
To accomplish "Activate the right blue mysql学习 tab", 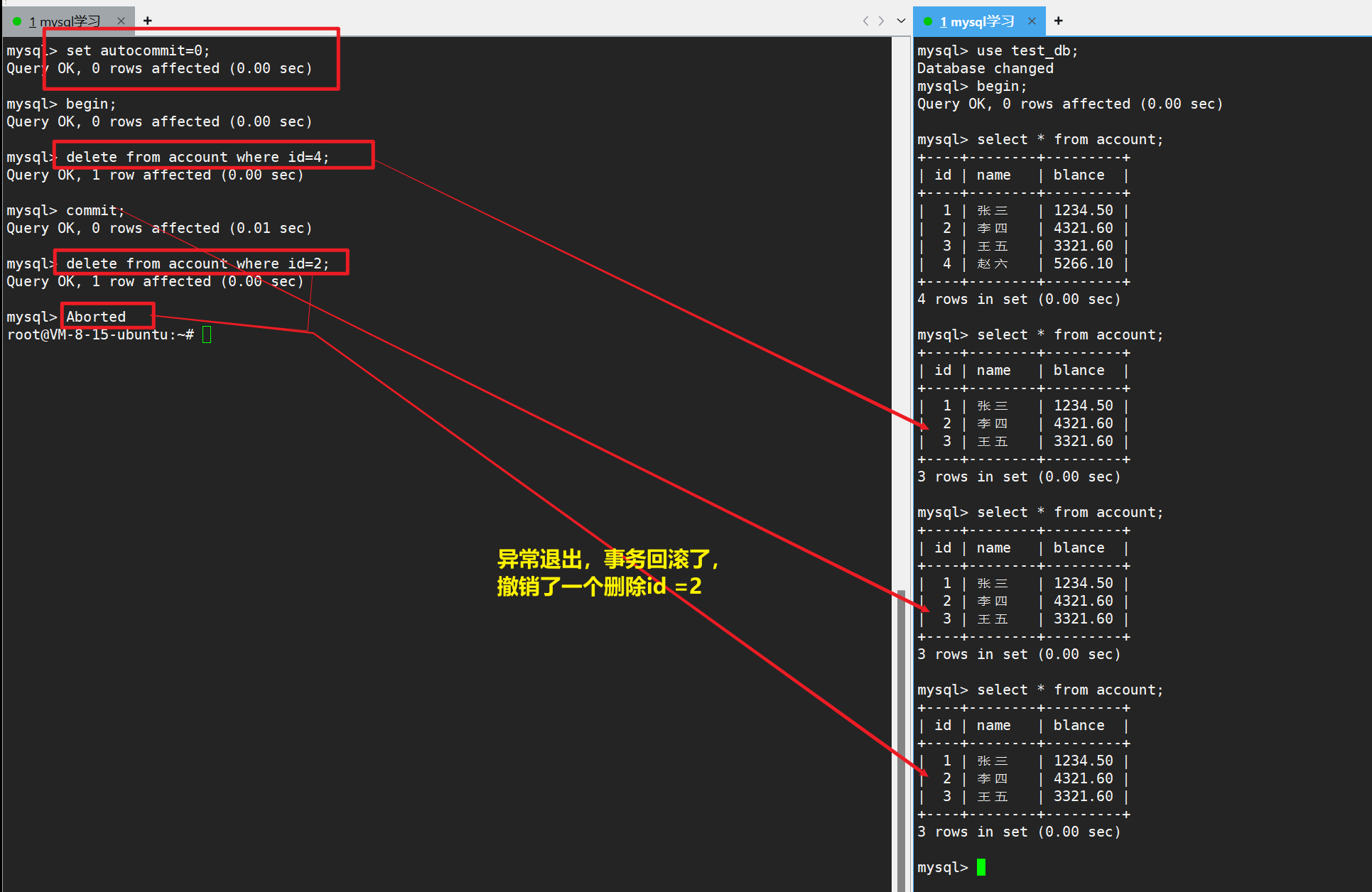I will click(978, 21).
